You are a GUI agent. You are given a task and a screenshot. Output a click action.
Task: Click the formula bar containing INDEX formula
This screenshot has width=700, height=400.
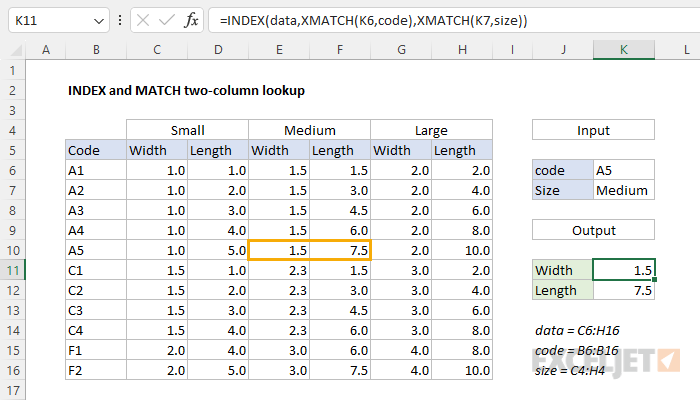[454, 21]
